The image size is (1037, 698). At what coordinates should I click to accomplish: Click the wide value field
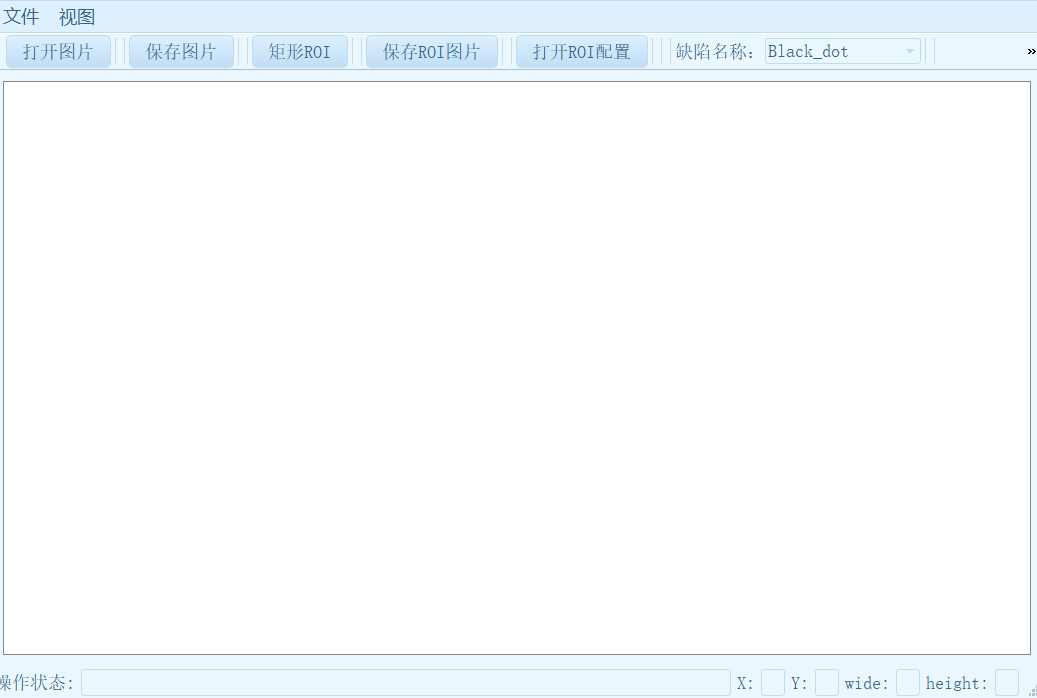click(x=907, y=683)
